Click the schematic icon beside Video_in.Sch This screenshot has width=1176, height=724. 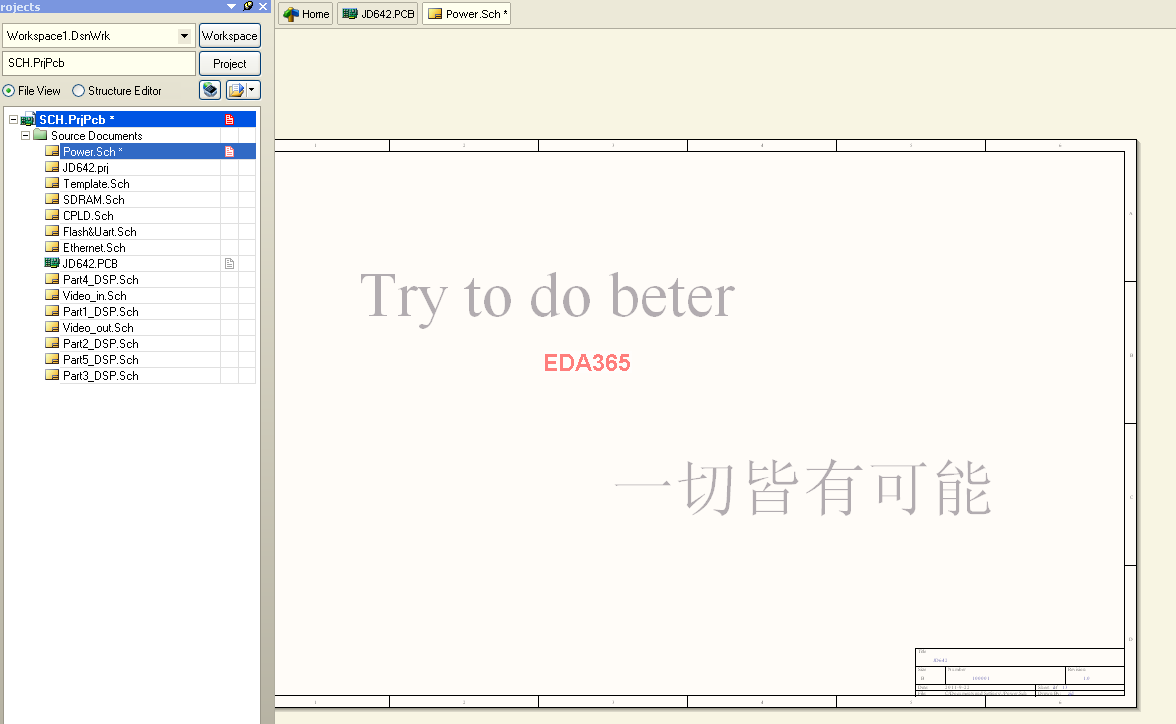tap(52, 295)
